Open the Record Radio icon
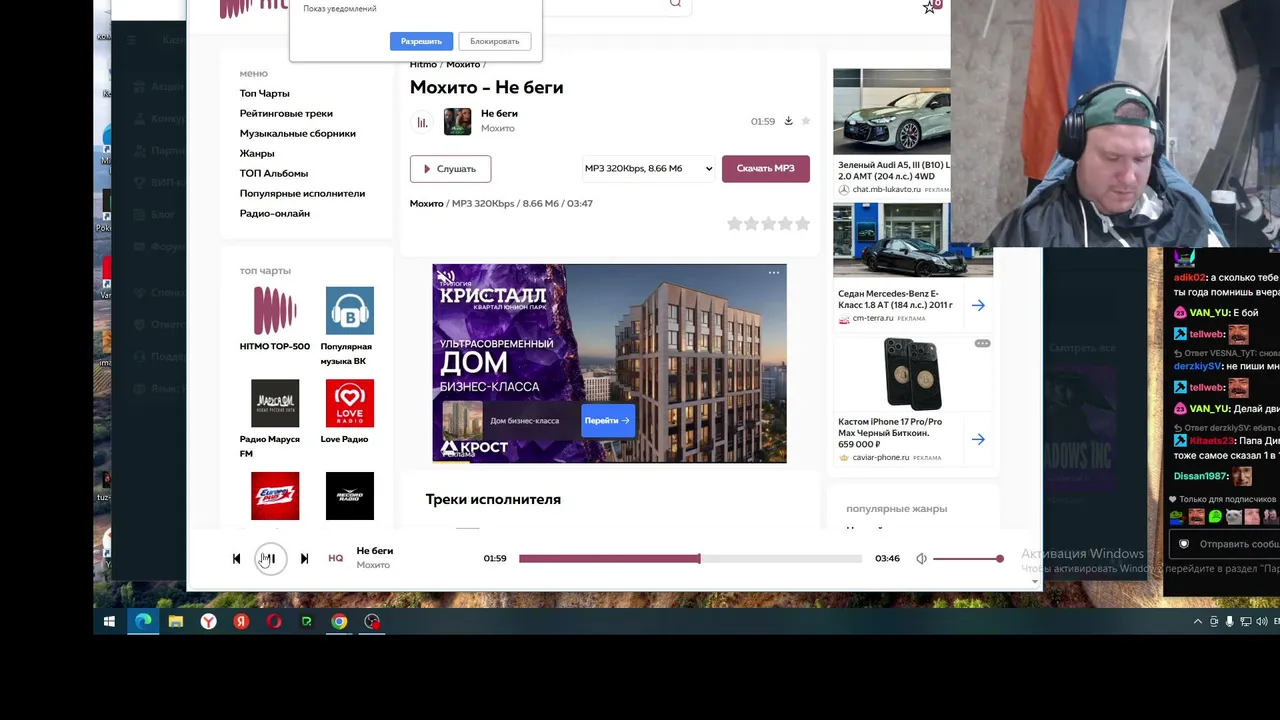This screenshot has height=720, width=1280. tap(350, 496)
